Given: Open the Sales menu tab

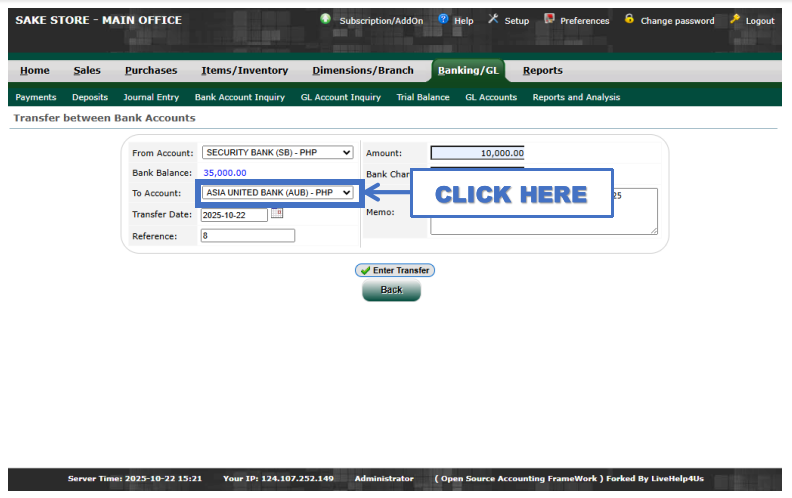Looking at the screenshot, I should [x=87, y=70].
